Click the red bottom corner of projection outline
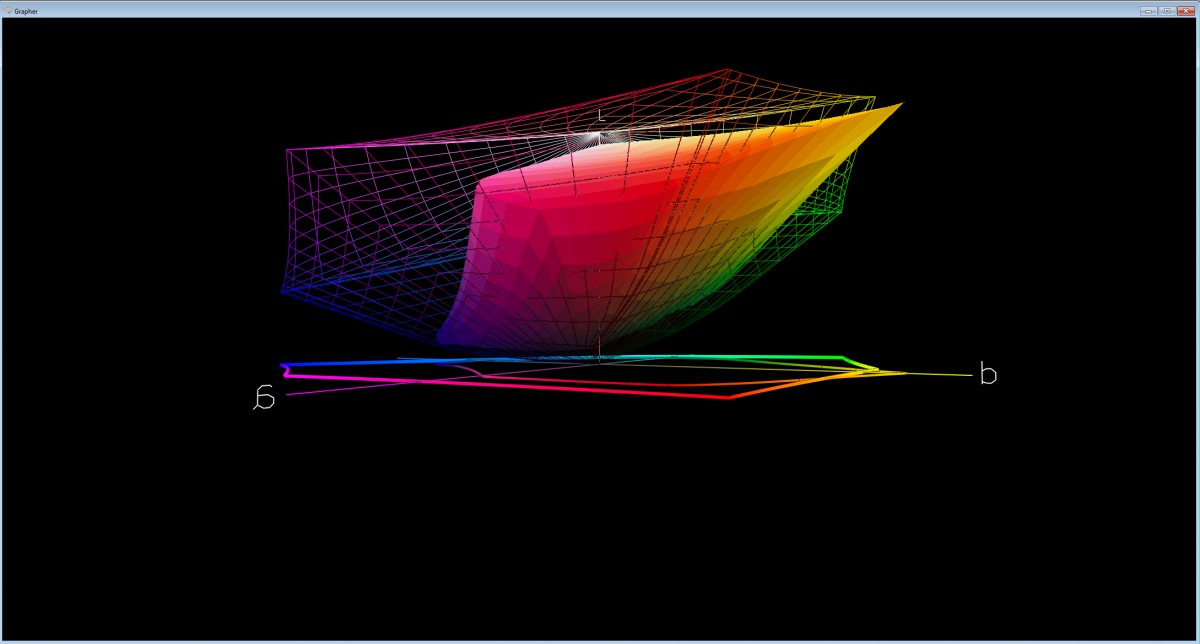This screenshot has width=1200, height=644. tap(728, 398)
